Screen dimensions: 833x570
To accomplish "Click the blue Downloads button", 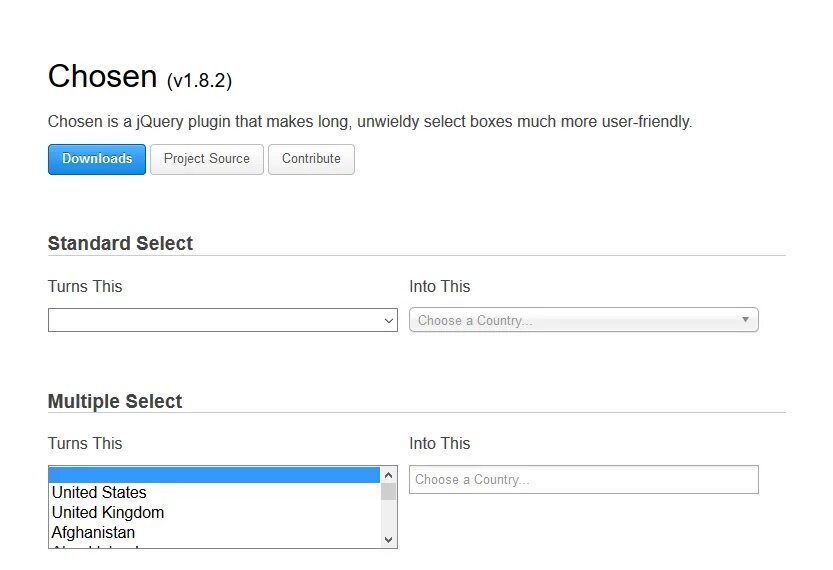I will point(97,159).
